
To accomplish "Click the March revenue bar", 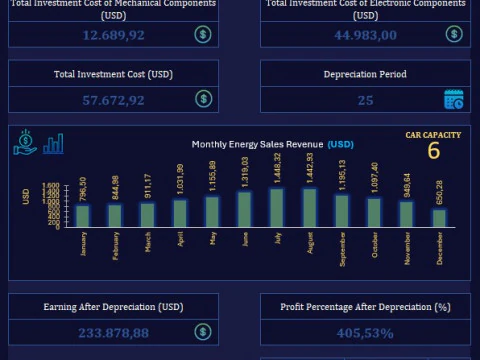I will click(x=147, y=215).
